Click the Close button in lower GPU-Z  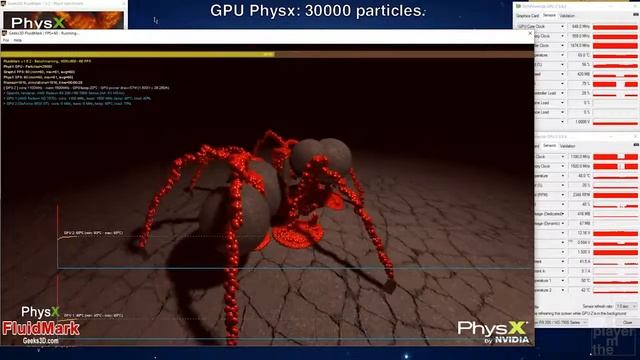coord(627,322)
